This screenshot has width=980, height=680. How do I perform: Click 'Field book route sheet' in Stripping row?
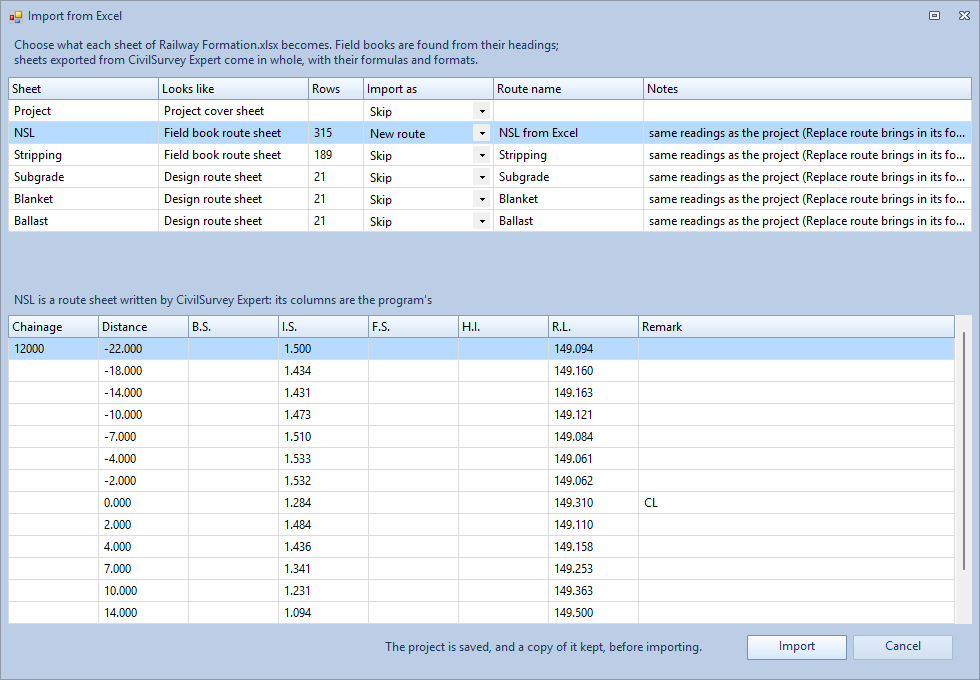point(233,155)
